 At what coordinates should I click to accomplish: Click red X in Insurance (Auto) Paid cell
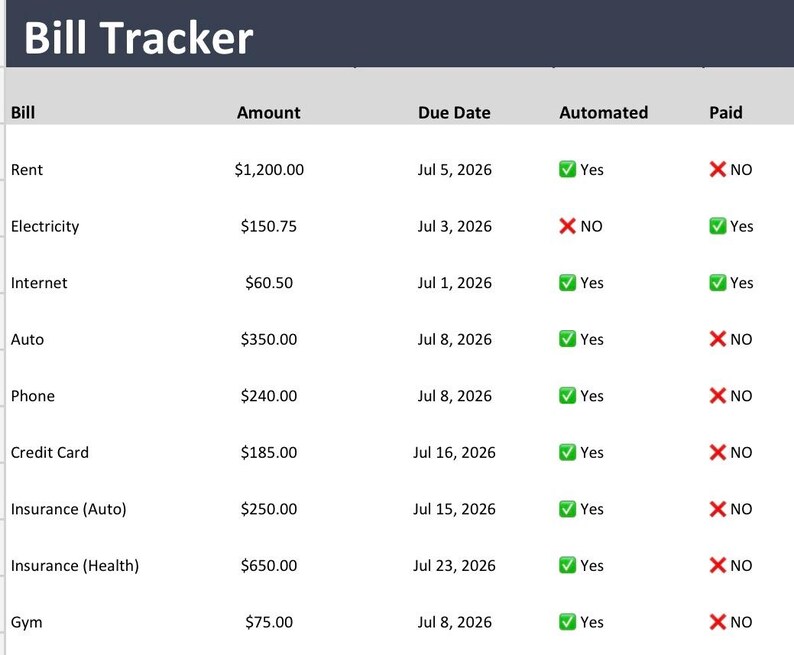718,509
